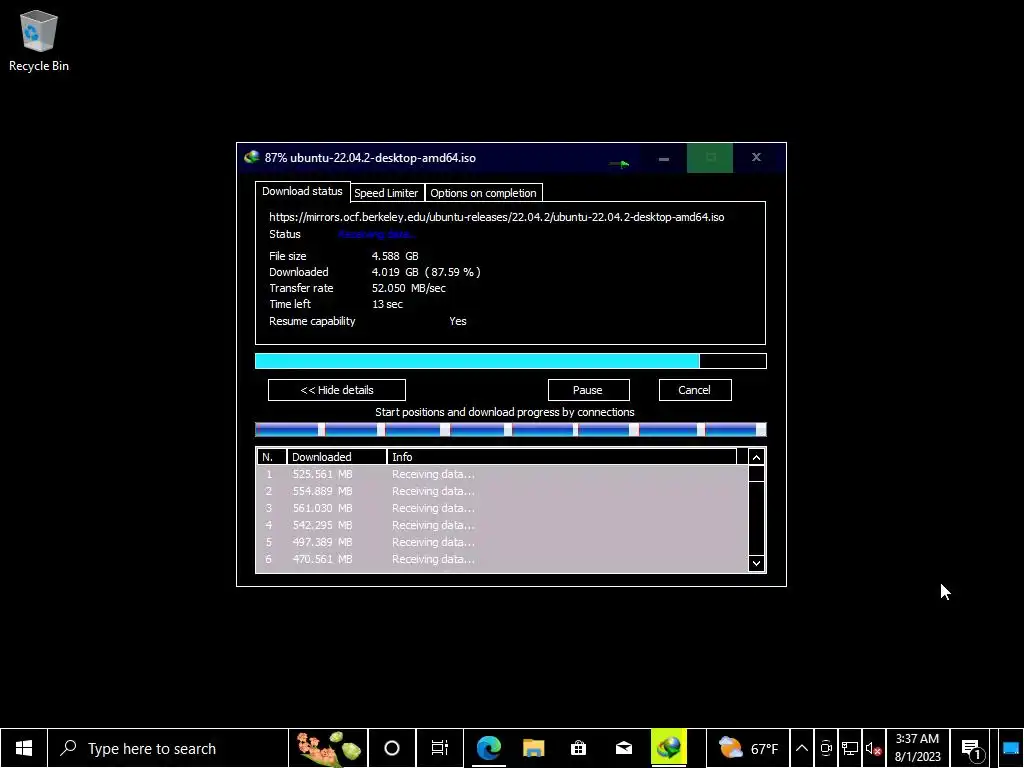Open the Windows Start menu
The width and height of the screenshot is (1024, 768).
pos(24,748)
